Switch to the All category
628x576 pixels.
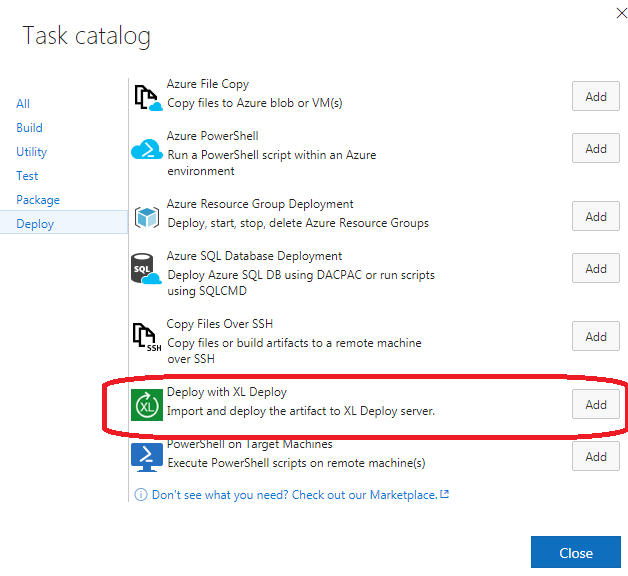coord(23,104)
